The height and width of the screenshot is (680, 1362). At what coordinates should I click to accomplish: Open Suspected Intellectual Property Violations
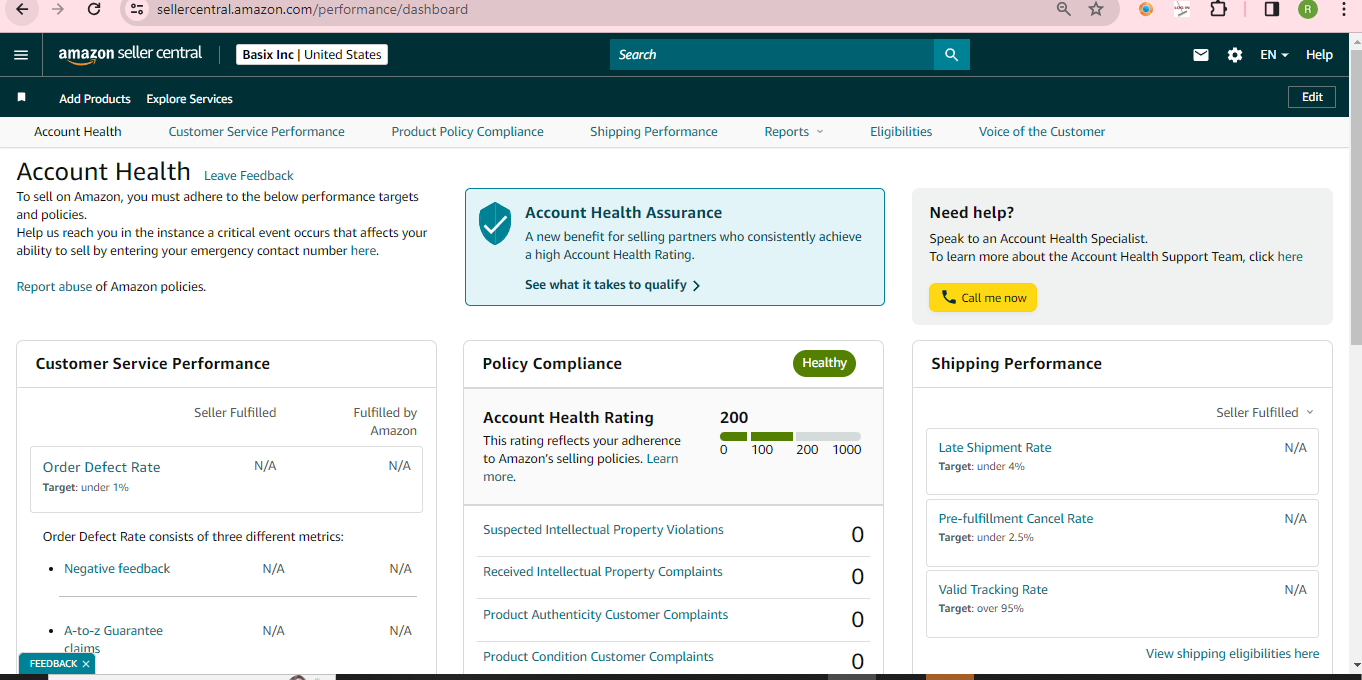(603, 530)
